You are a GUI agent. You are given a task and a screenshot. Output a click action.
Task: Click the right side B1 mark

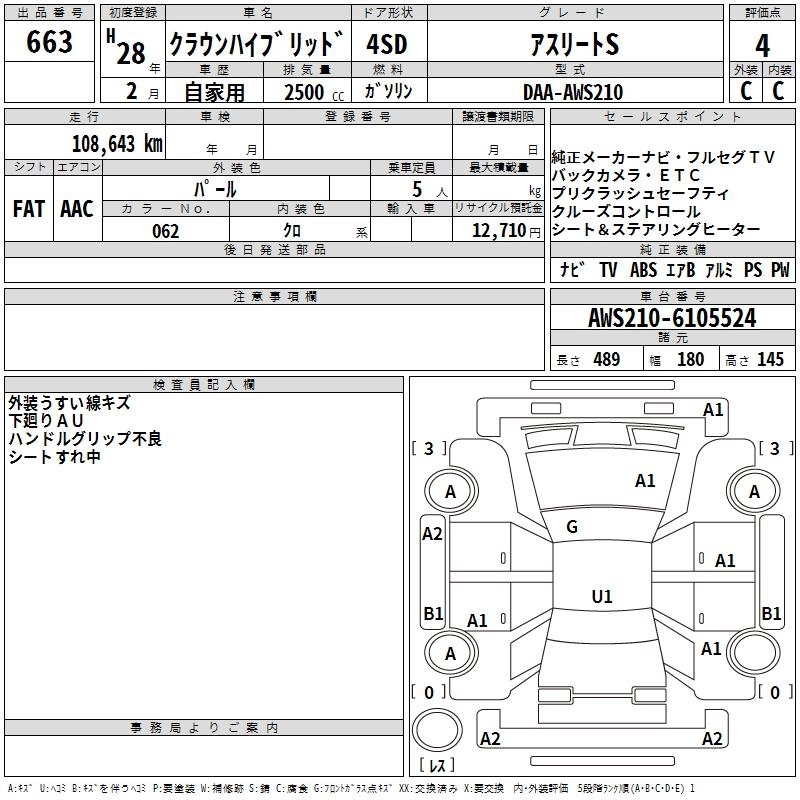pyautogui.click(x=771, y=613)
